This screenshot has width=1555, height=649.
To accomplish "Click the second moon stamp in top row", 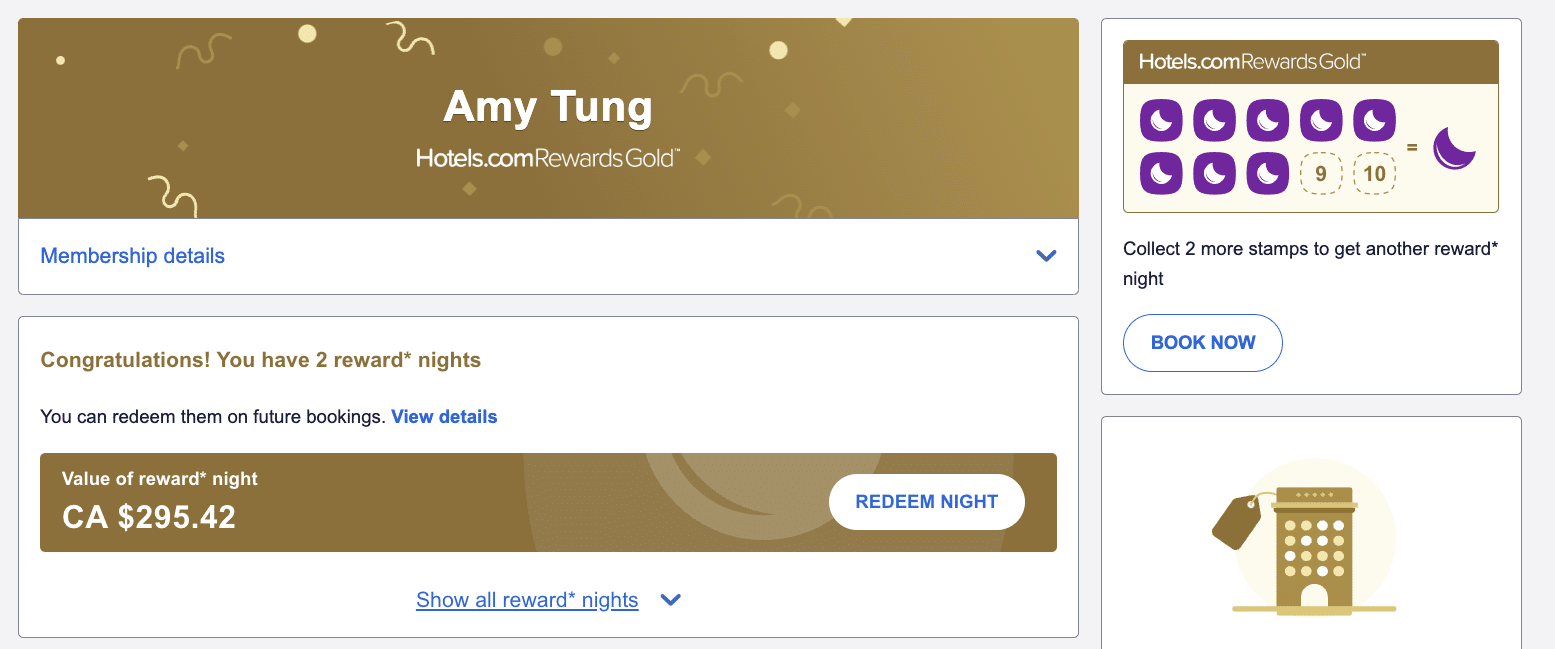I will 1214,121.
